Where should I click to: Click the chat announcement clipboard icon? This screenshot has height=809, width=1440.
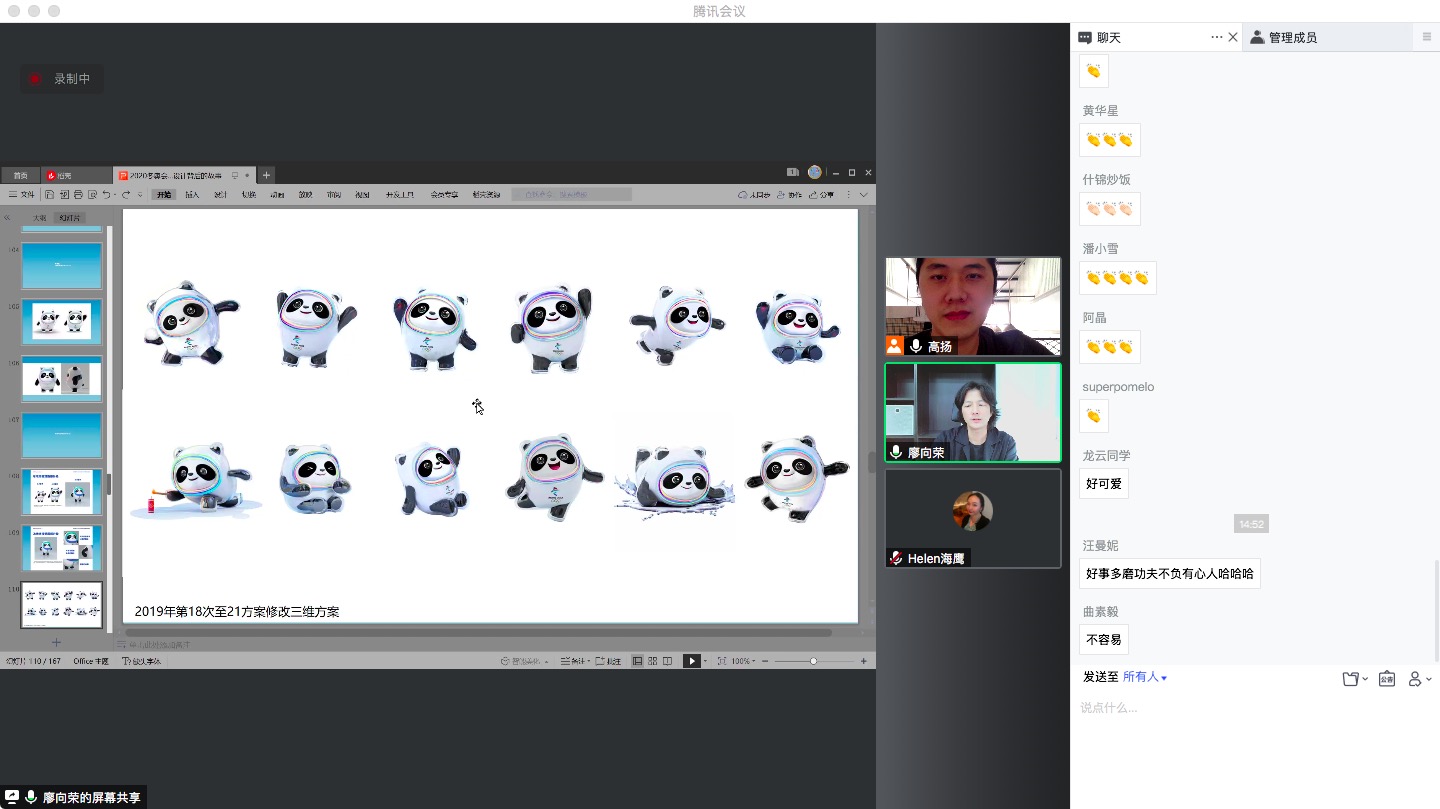coord(1387,679)
